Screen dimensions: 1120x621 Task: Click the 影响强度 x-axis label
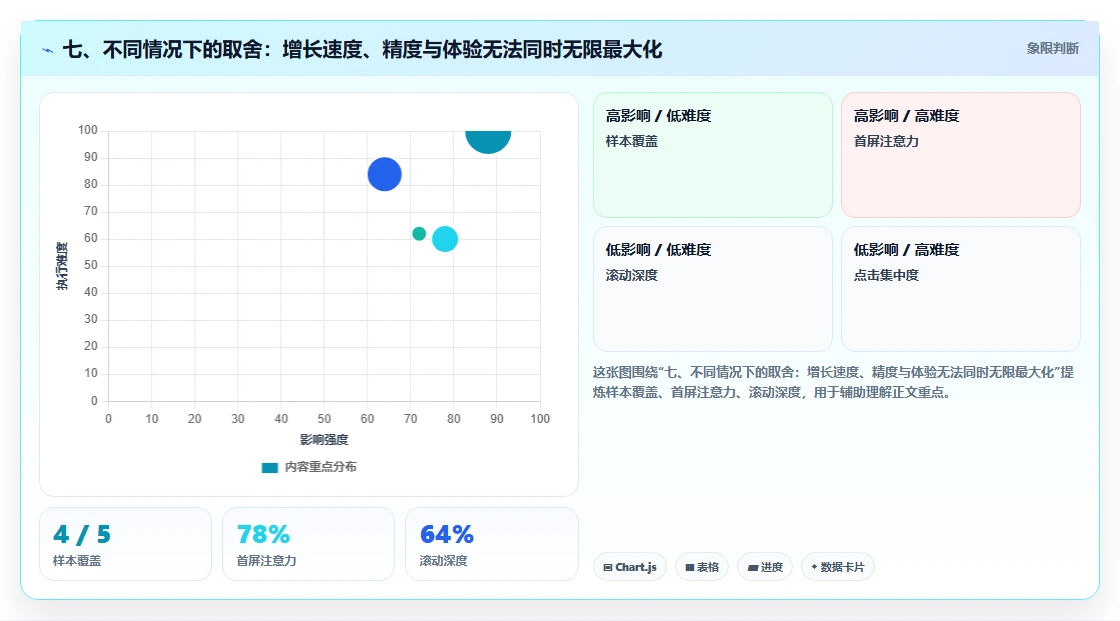[324, 439]
